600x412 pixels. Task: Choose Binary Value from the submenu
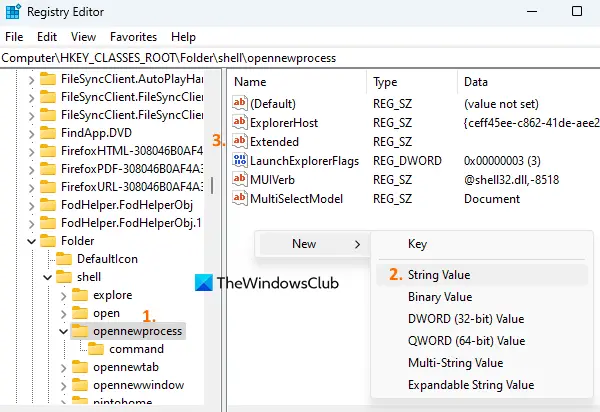pos(482,297)
